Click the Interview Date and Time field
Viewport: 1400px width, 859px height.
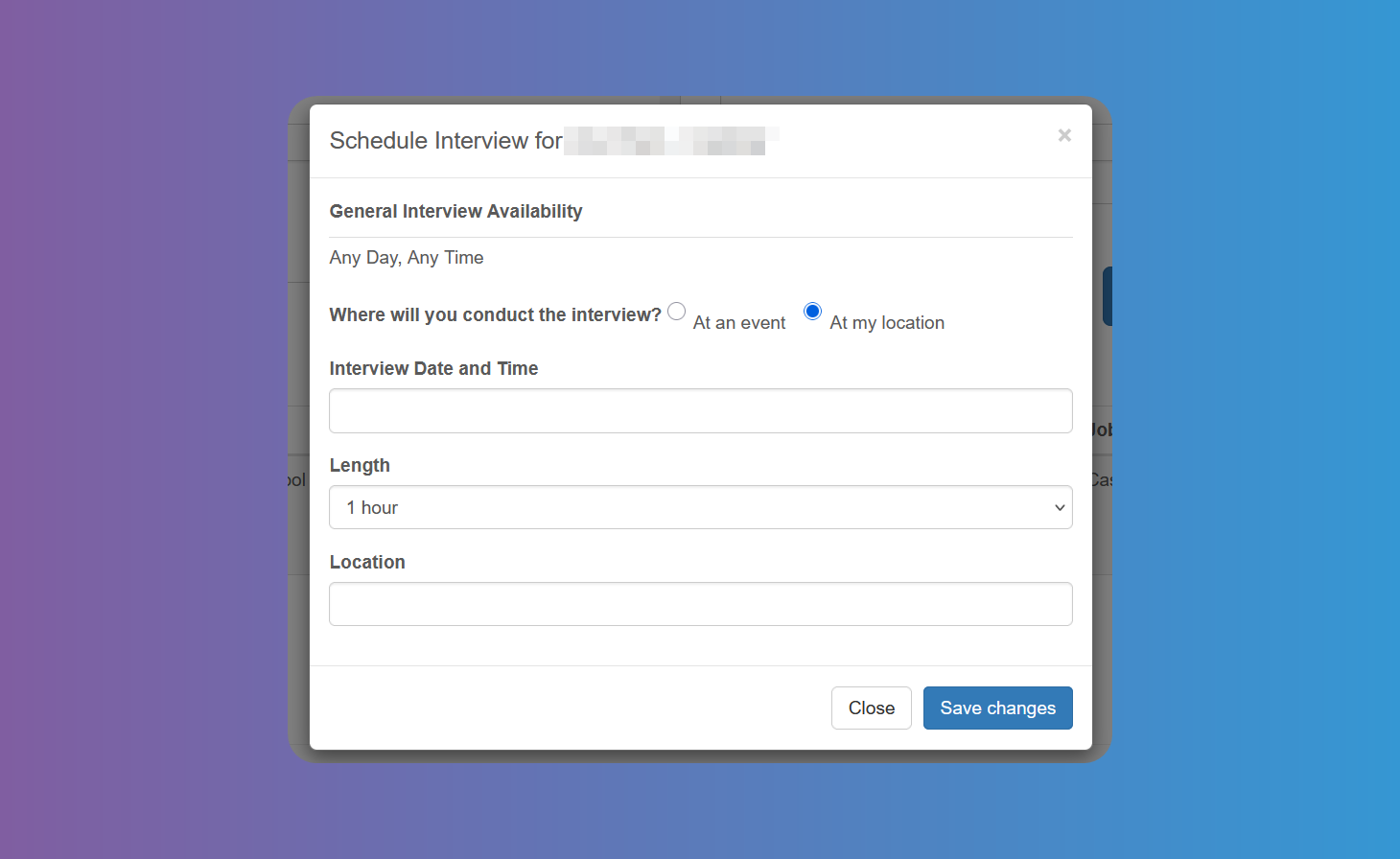tap(701, 410)
